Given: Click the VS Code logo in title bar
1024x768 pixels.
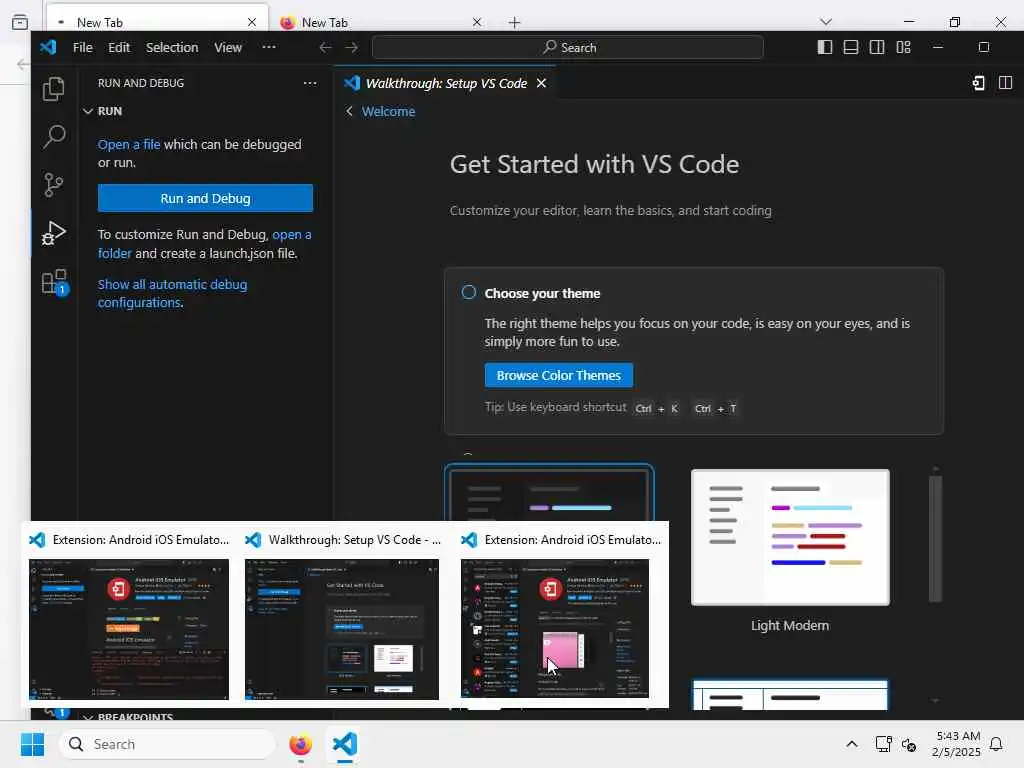Looking at the screenshot, I should pyautogui.click(x=48, y=47).
